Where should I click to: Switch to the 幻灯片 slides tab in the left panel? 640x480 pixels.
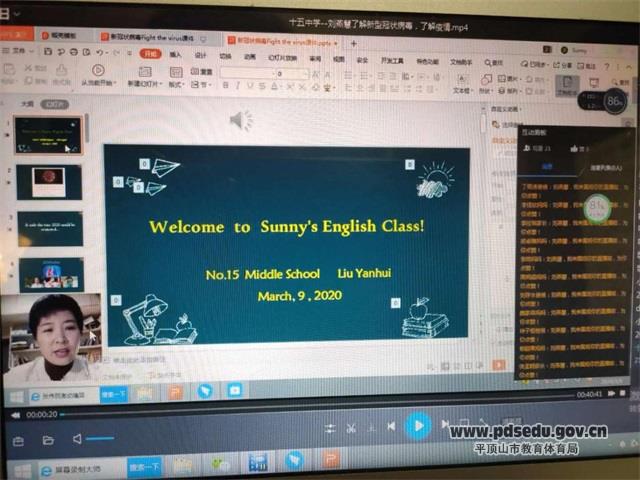pyautogui.click(x=55, y=103)
